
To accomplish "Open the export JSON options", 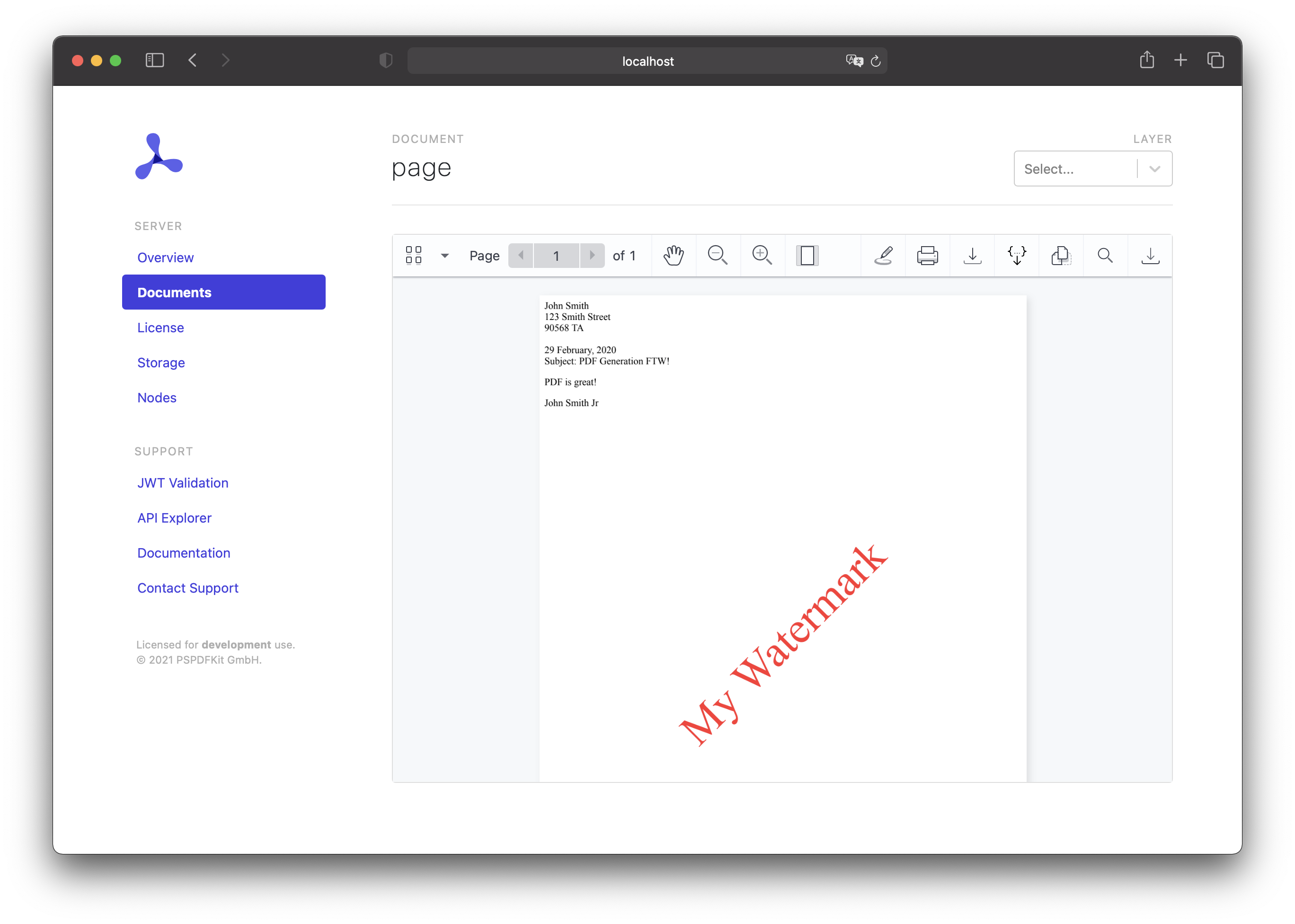I will 1017,256.
